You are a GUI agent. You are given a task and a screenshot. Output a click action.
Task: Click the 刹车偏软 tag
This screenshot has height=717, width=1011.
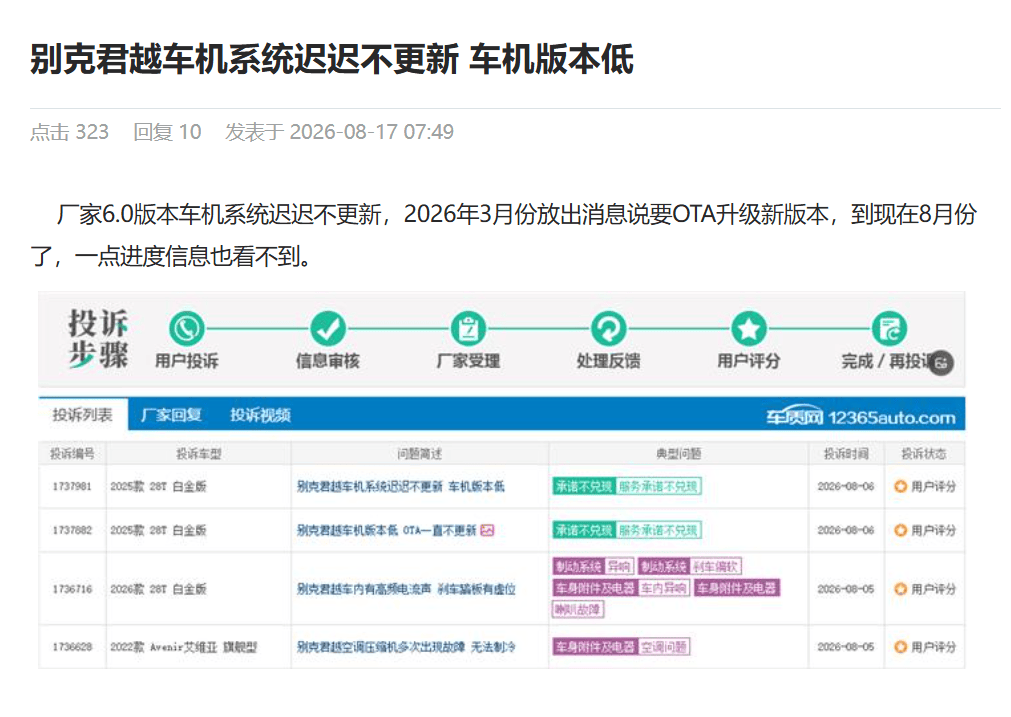715,567
